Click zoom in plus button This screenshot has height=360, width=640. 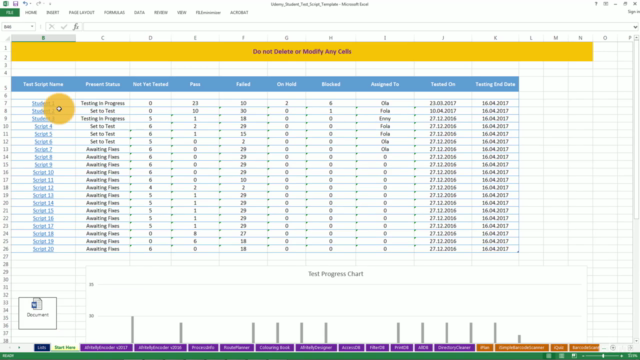pyautogui.click(x=622, y=356)
